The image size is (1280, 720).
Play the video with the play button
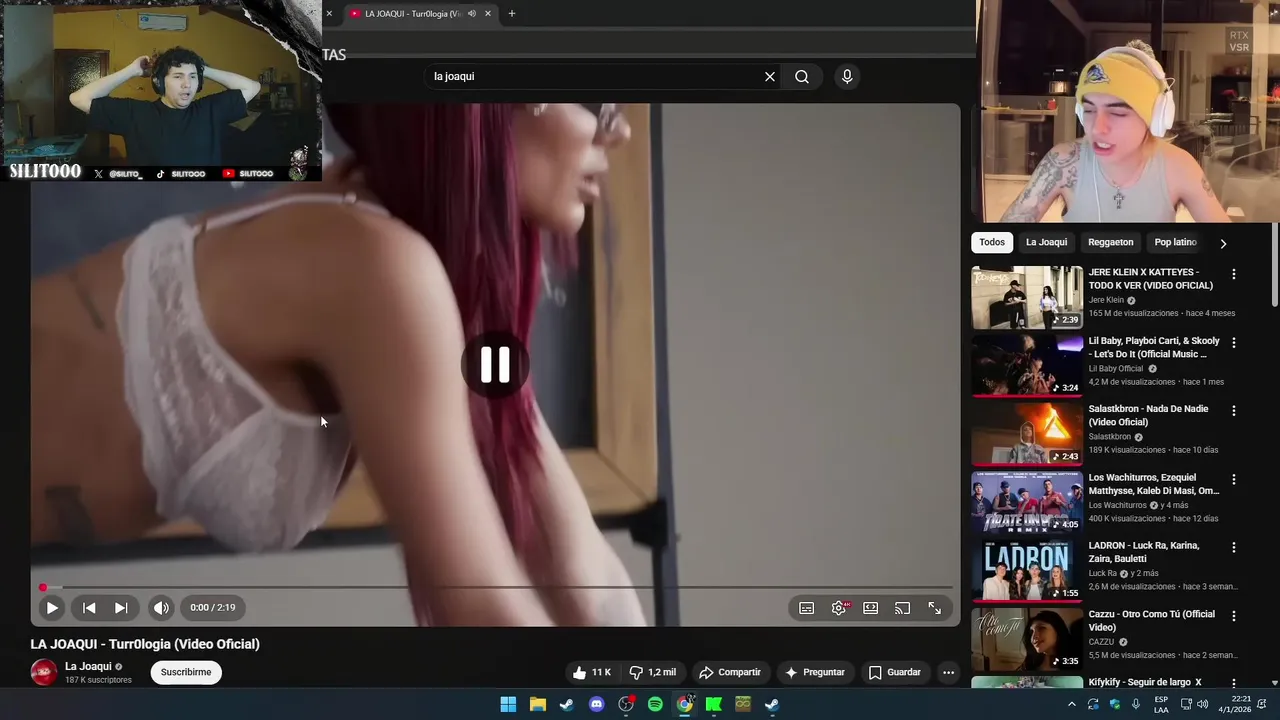click(x=52, y=608)
